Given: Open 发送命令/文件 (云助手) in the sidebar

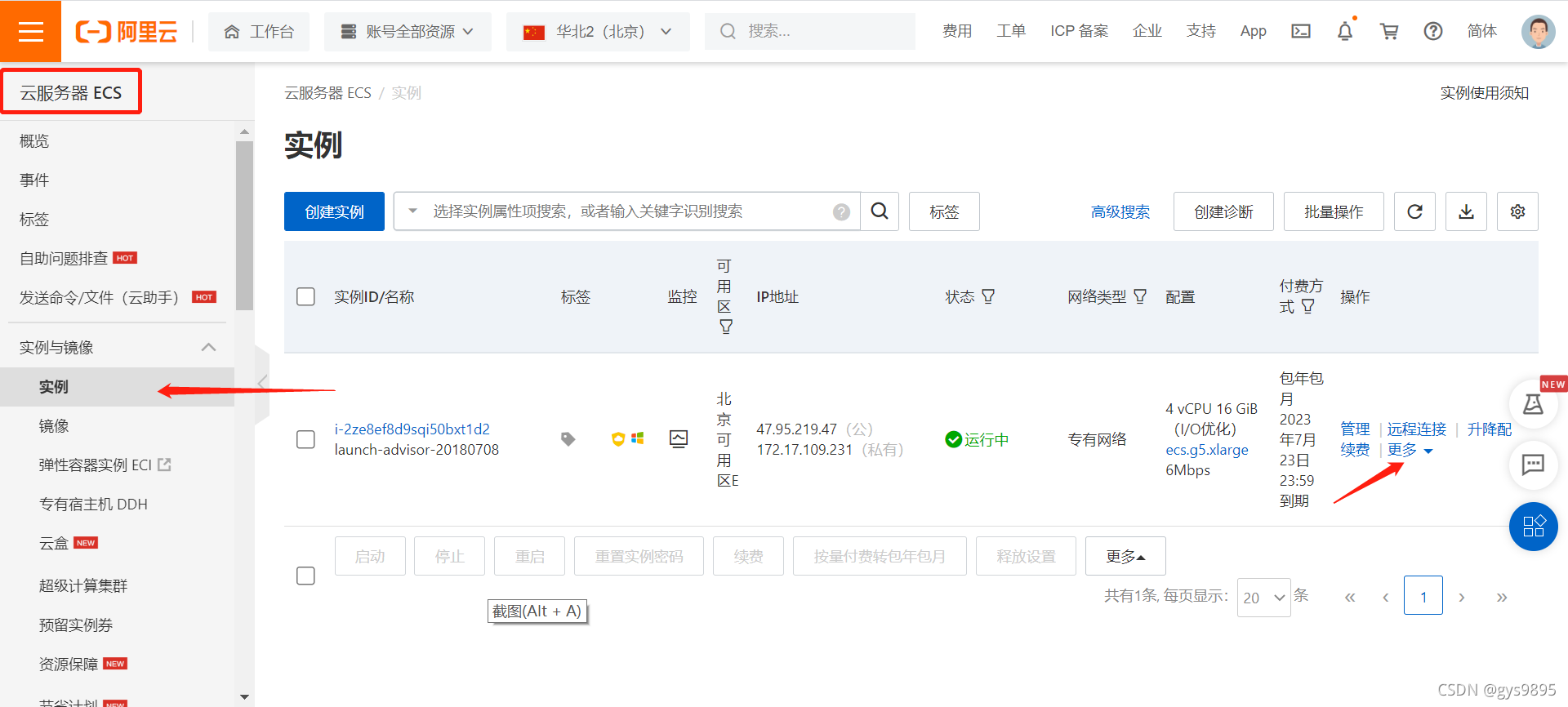Looking at the screenshot, I should (x=99, y=297).
